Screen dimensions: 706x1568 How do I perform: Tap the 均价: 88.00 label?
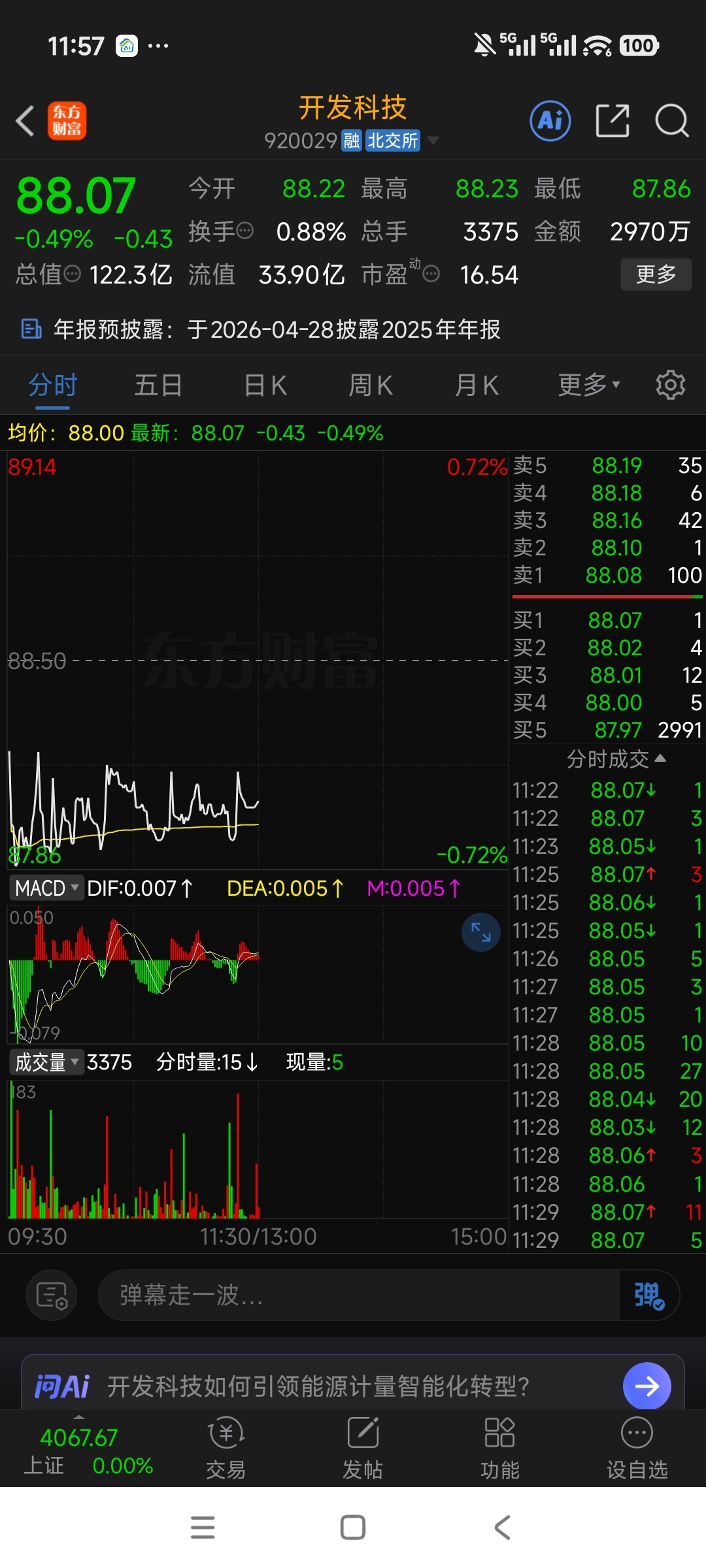pyautogui.click(x=65, y=433)
